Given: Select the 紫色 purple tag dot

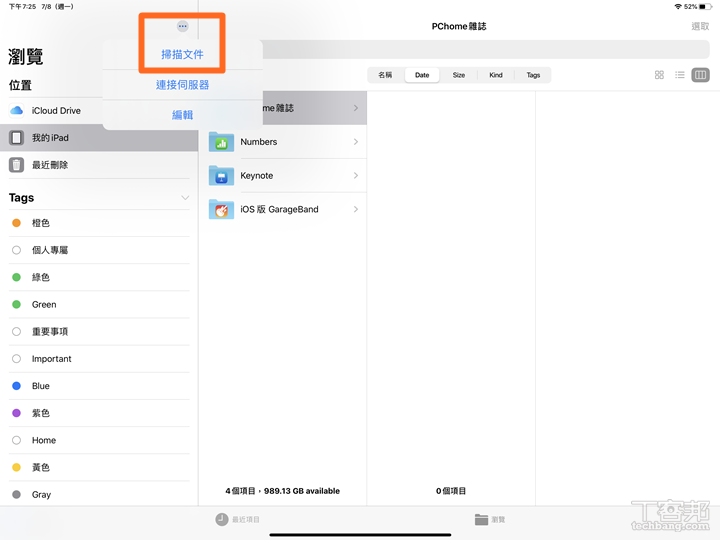Looking at the screenshot, I should 17,413.
